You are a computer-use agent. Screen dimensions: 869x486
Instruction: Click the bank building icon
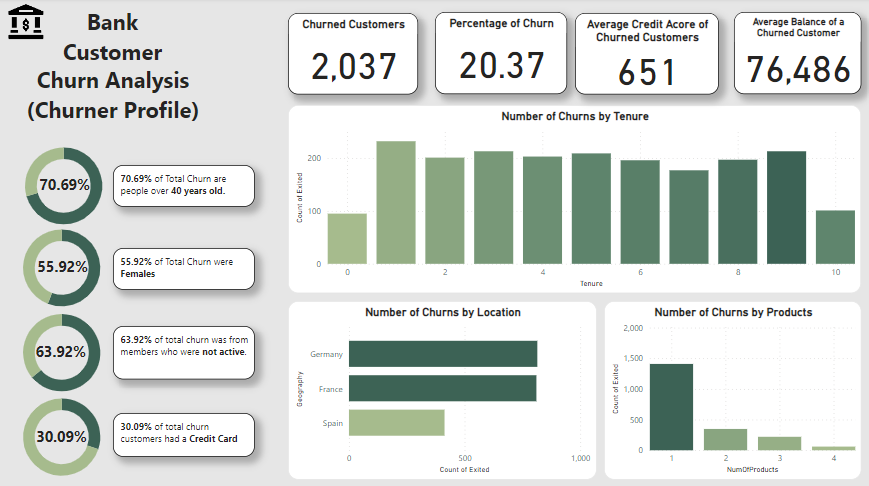tap(26, 22)
